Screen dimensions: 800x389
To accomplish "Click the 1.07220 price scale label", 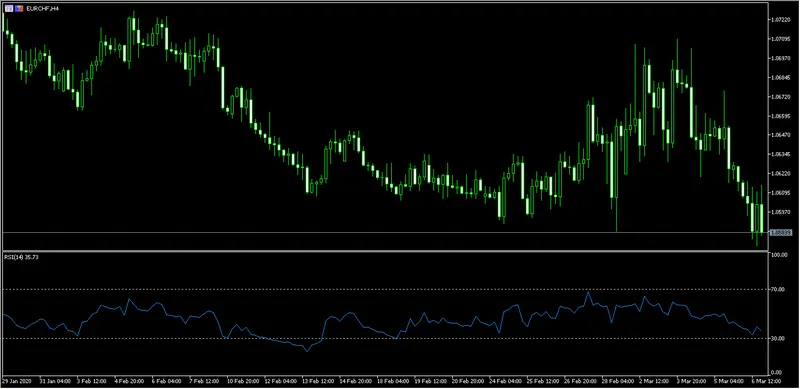I will point(781,19).
